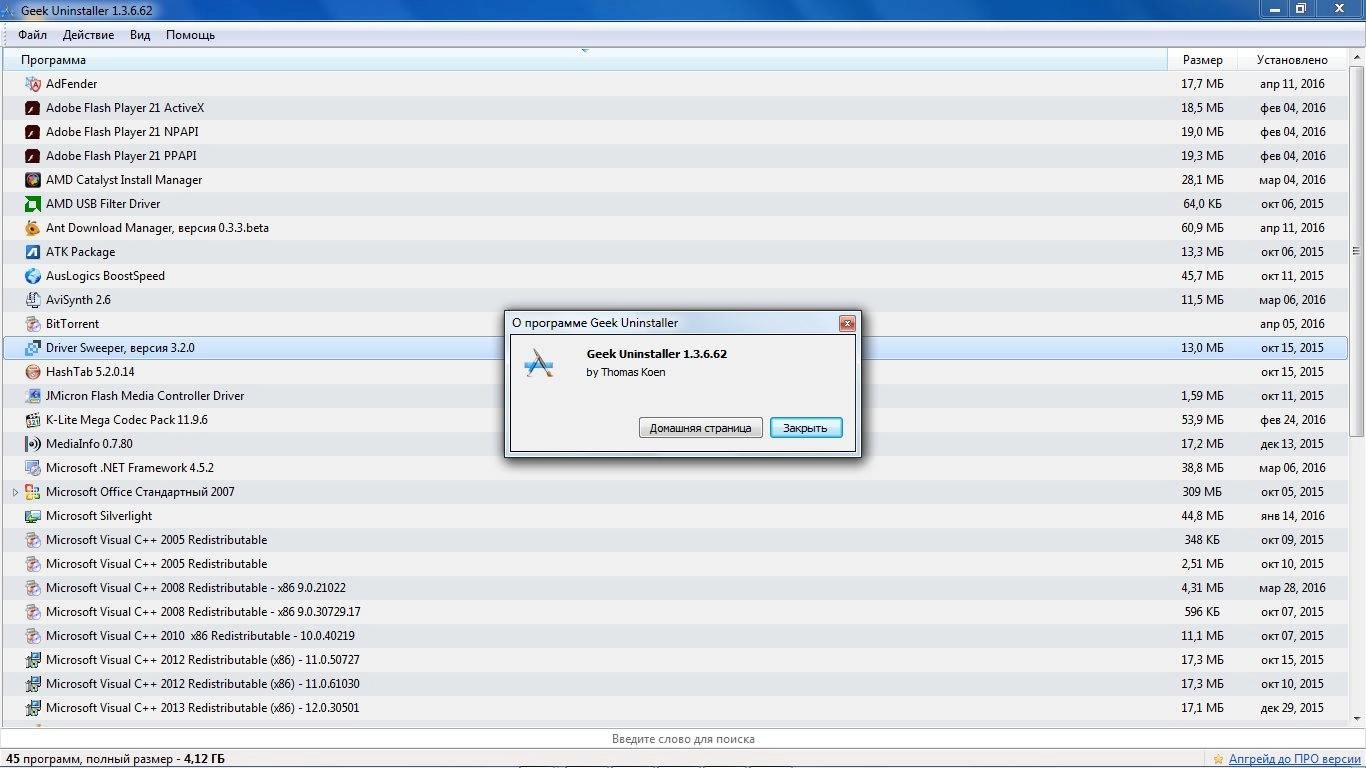Click the Visual C++ 2012 11.0.50727 icon
Screen dimensions: 1366x768
coord(33,660)
